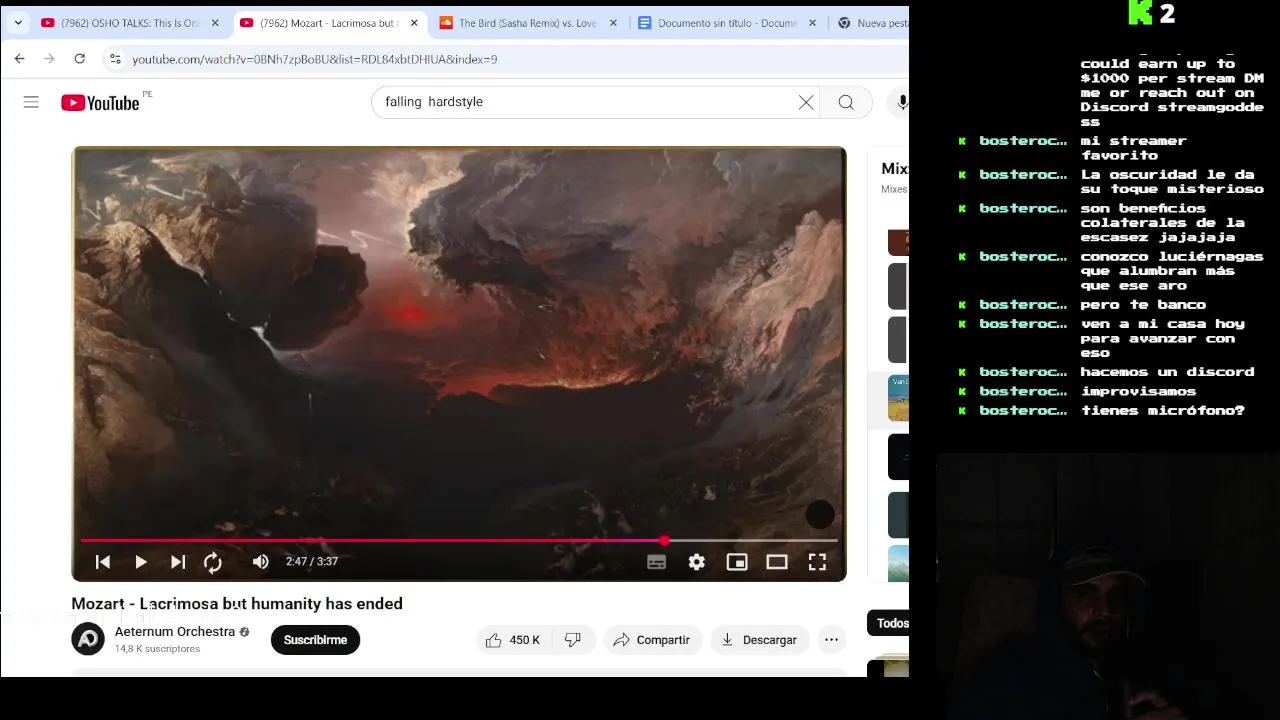Viewport: 1280px width, 720px height.
Task: Enter fullscreen video mode
Action: (x=817, y=562)
